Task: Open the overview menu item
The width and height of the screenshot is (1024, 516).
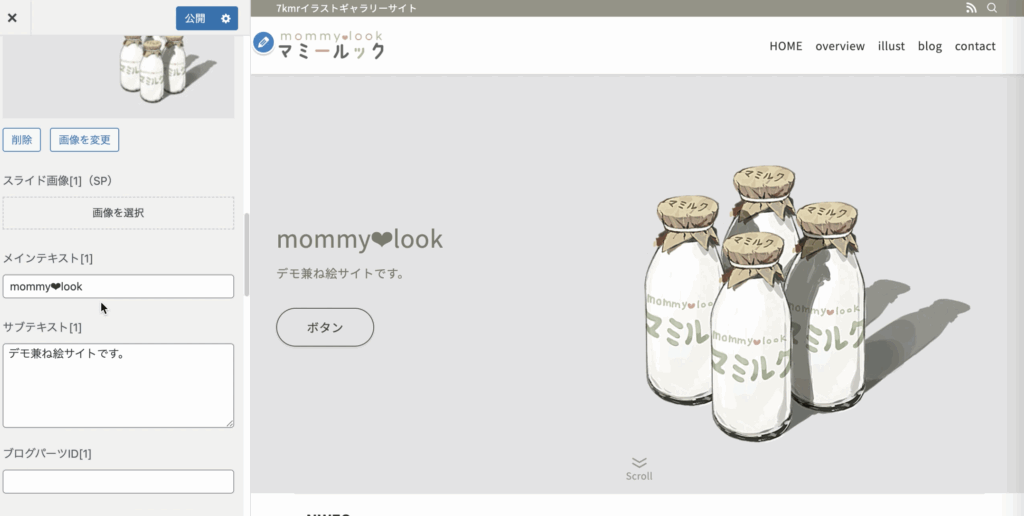Action: [x=840, y=46]
